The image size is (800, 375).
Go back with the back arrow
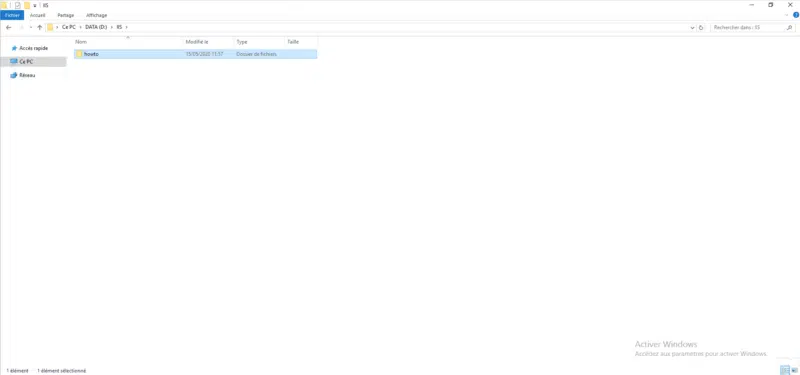(x=8, y=28)
